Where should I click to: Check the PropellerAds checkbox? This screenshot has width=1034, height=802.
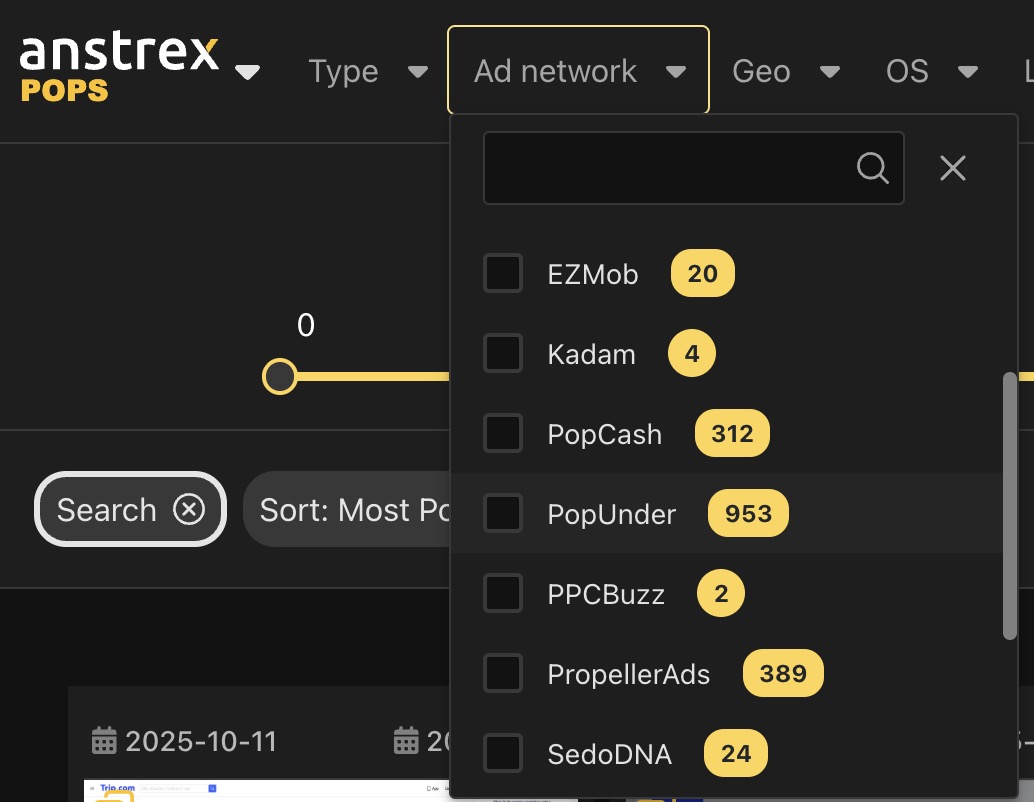pos(503,673)
